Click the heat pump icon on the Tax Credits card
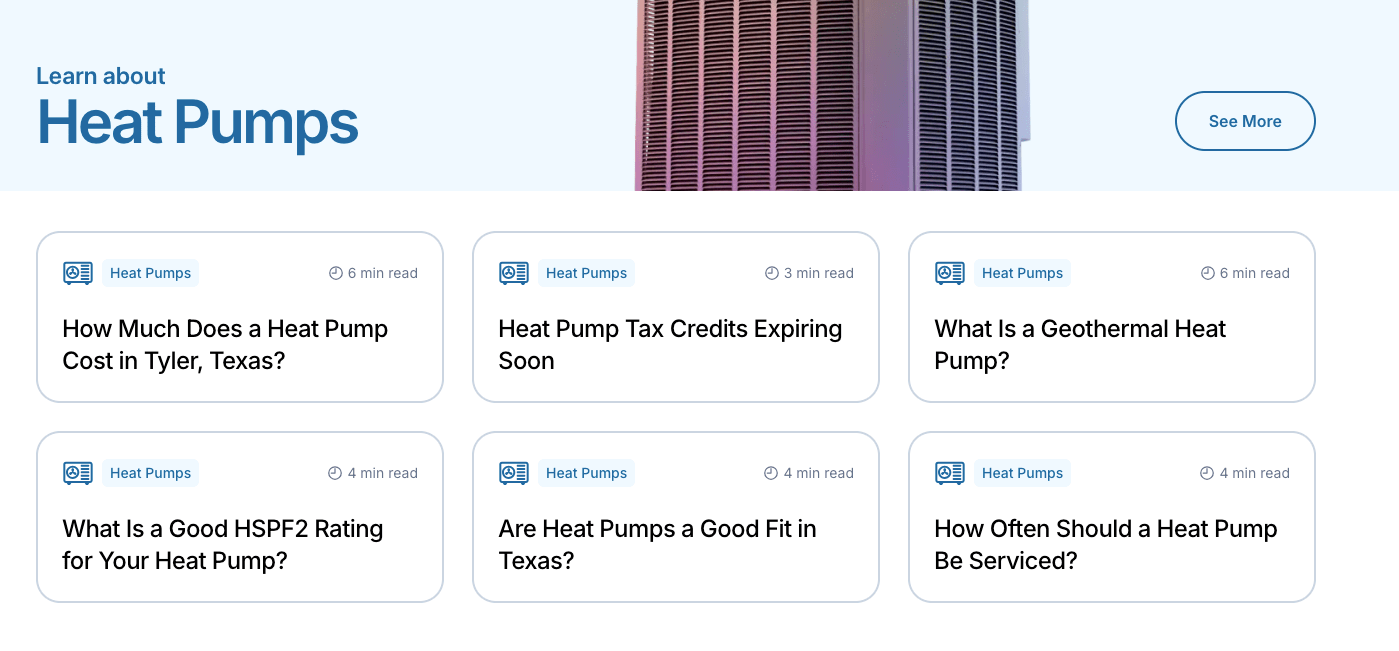Screen dimensions: 1399x651 (x=513, y=272)
